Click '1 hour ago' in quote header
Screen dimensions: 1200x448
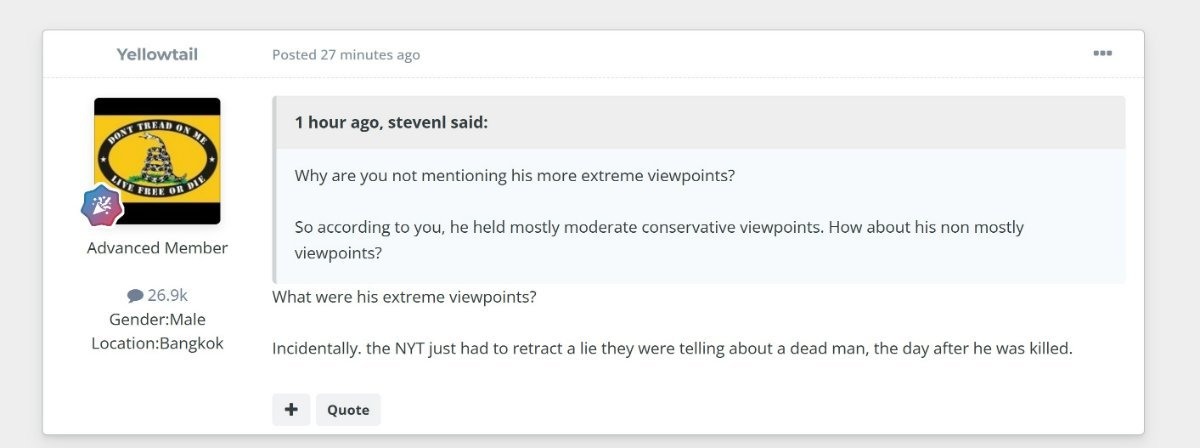334,123
